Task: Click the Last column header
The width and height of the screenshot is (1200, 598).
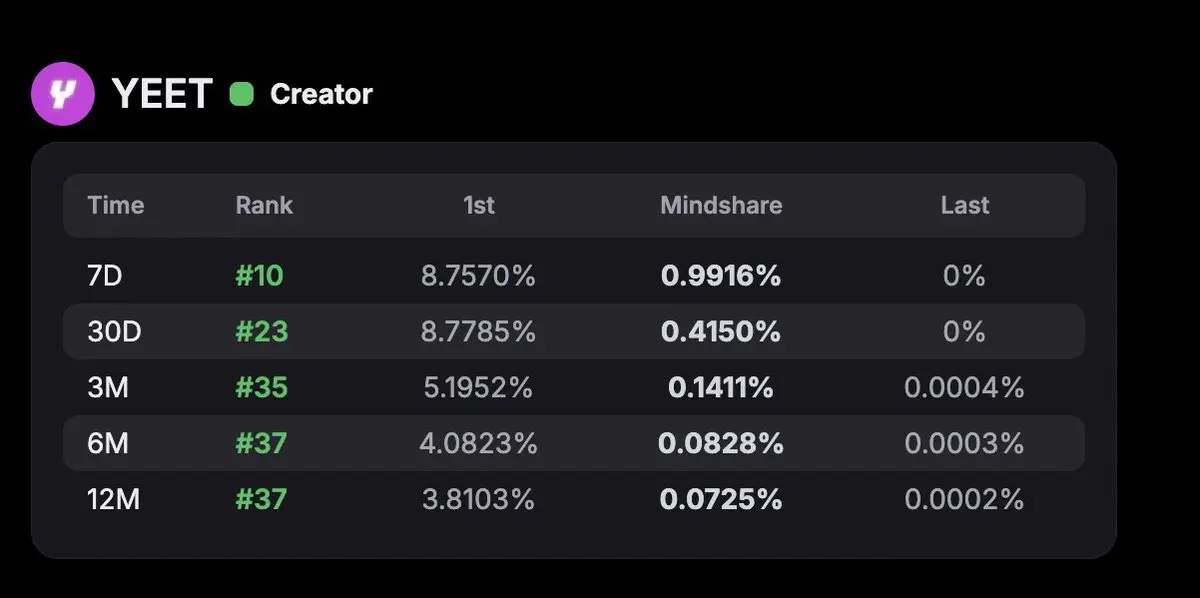Action: pyautogui.click(x=965, y=205)
